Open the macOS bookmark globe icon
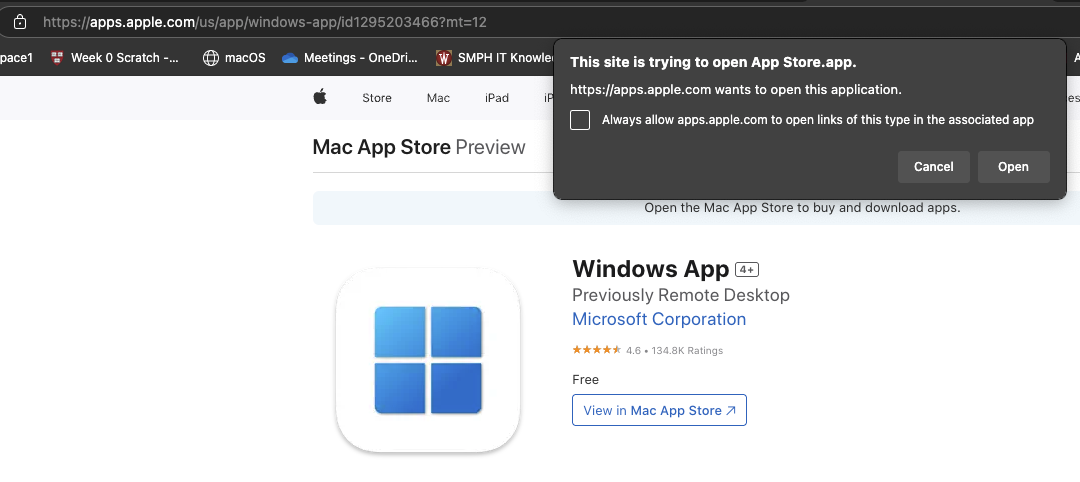The height and width of the screenshot is (482, 1080). (211, 58)
